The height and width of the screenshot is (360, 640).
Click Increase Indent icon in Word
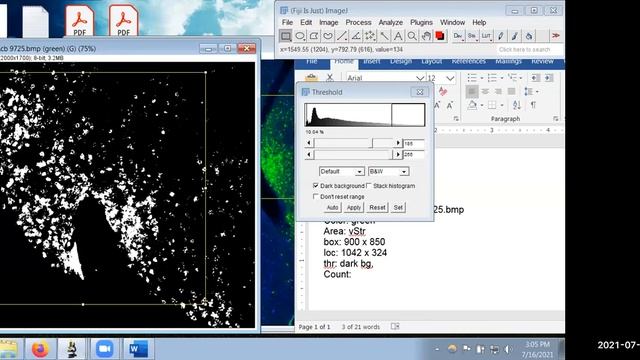coord(549,78)
